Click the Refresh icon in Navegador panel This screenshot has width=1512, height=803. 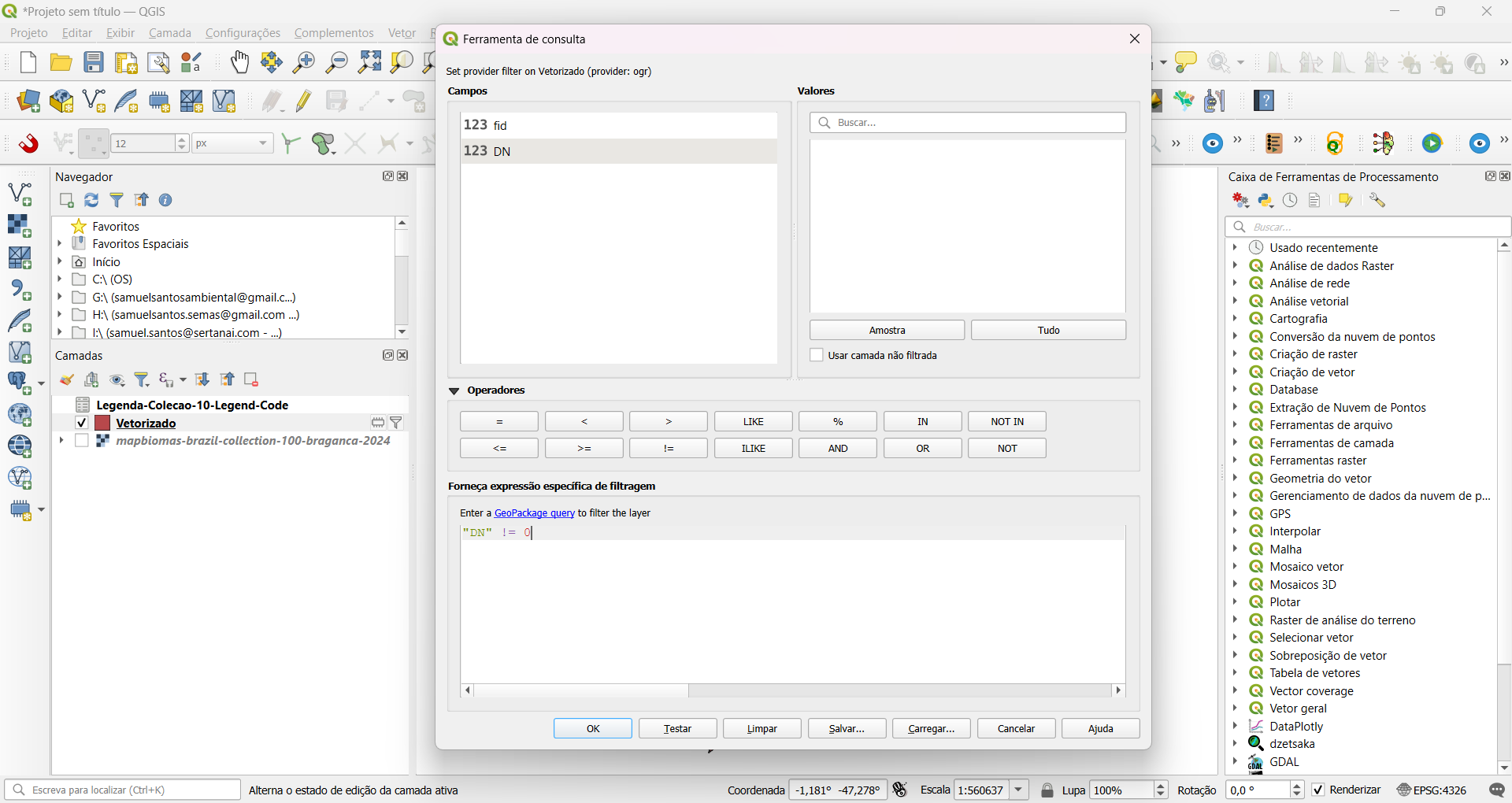point(91,200)
